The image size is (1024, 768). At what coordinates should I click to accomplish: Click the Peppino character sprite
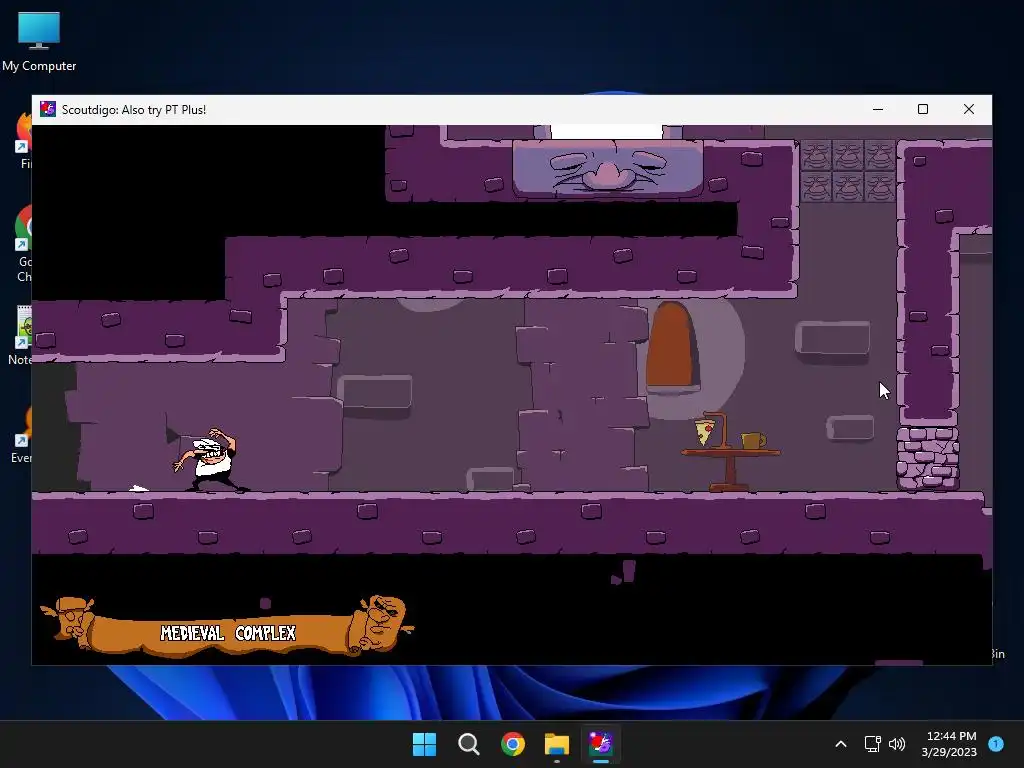(x=209, y=459)
